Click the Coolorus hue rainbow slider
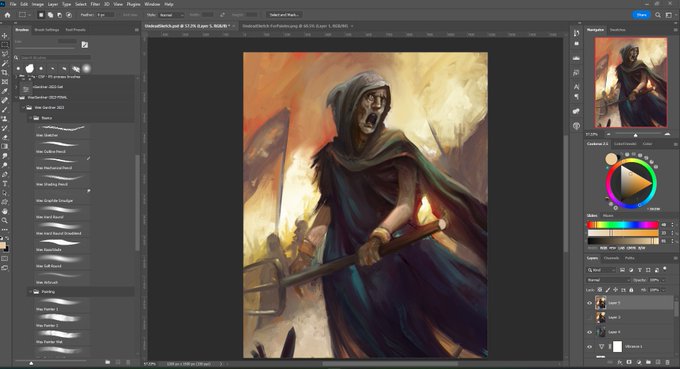This screenshot has width=680, height=369. (623, 225)
